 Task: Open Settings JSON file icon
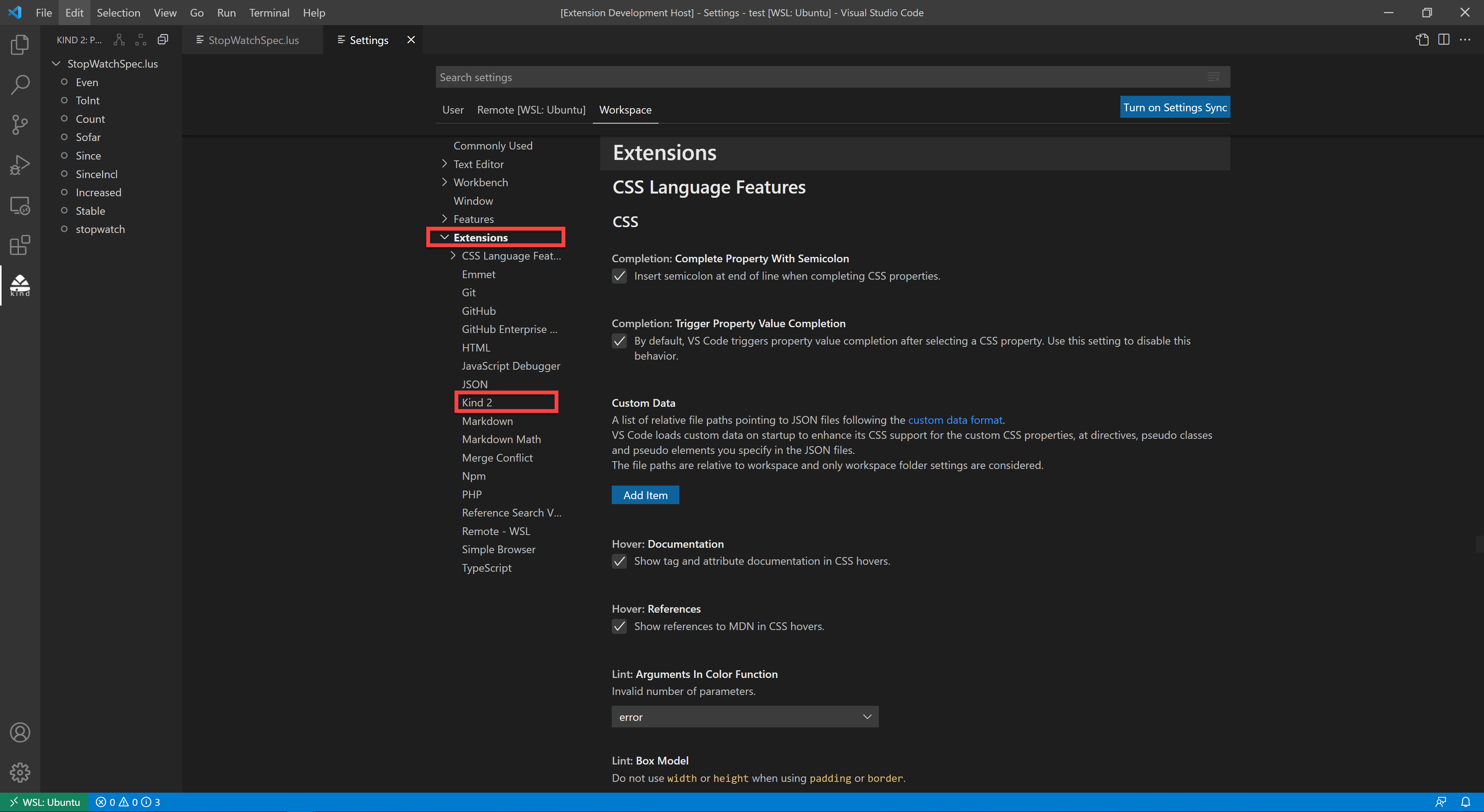[1422, 40]
